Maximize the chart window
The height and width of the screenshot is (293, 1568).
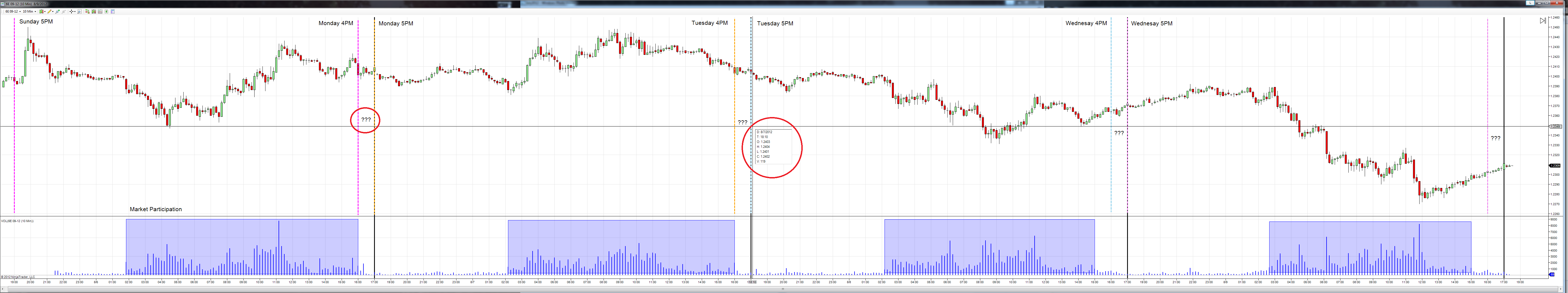[1547, 3]
